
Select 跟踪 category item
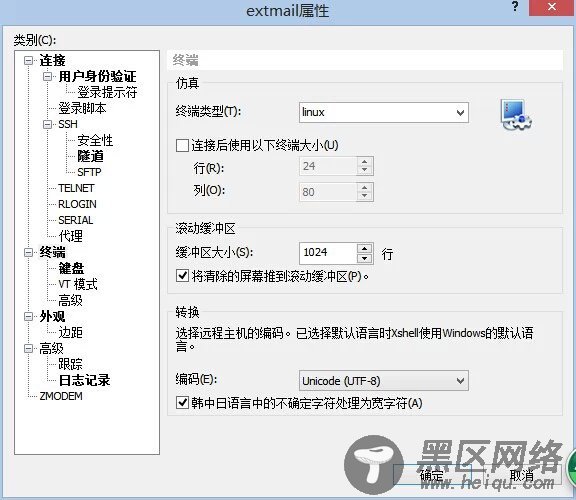(x=71, y=364)
